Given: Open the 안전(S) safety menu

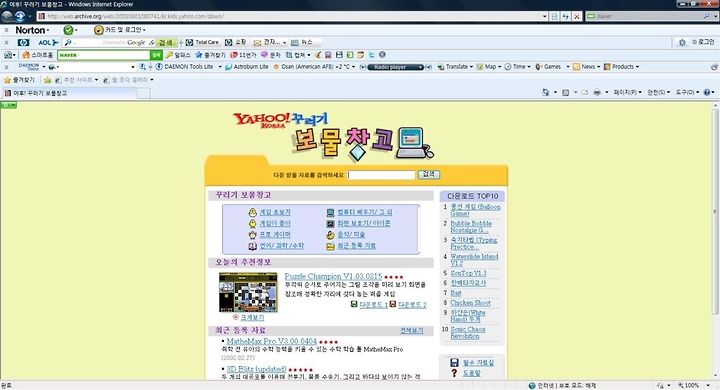Looking at the screenshot, I should point(658,92).
